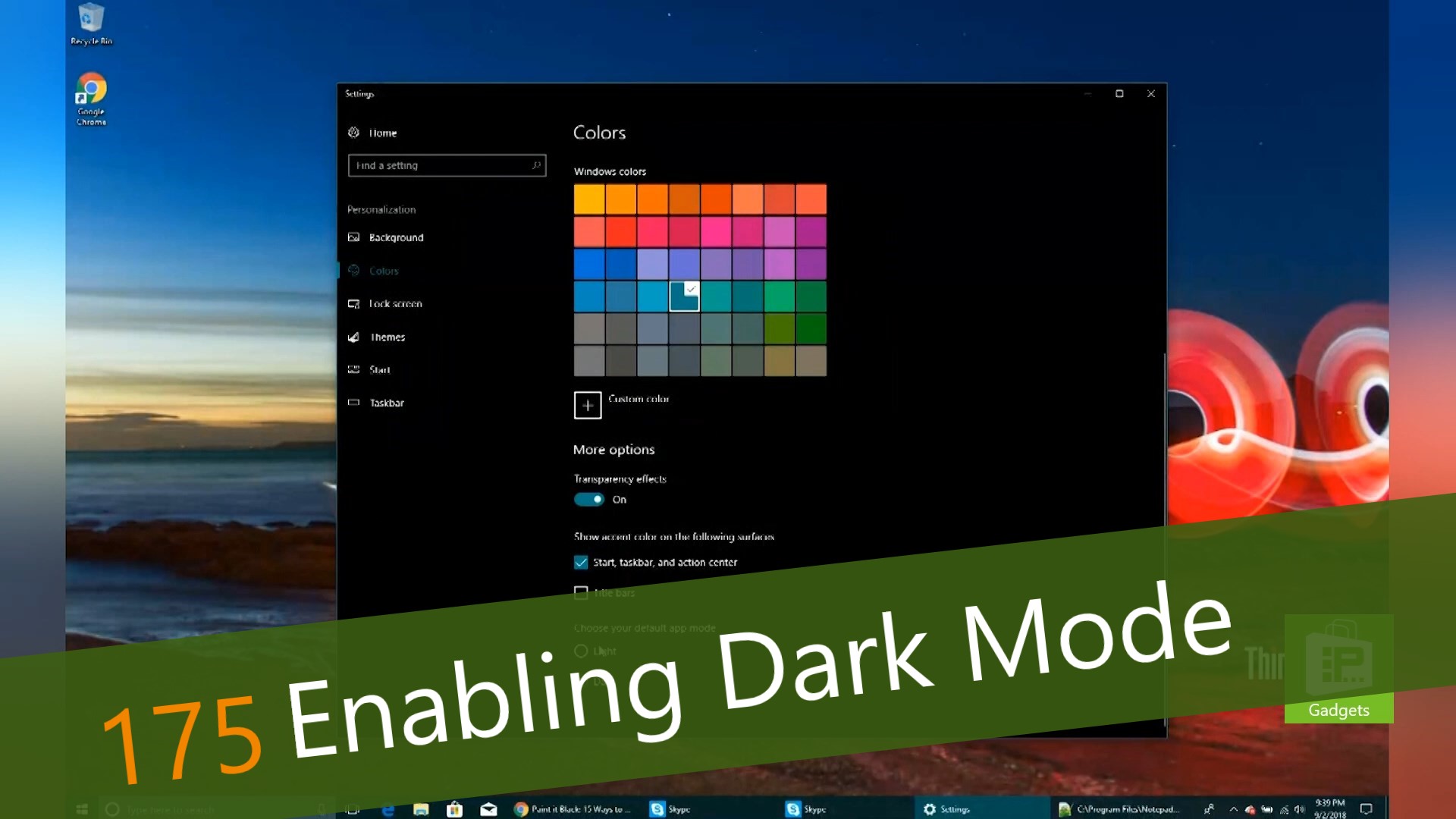Uncheck Start, taskbar, and action center
This screenshot has width=1456, height=819.
pyautogui.click(x=581, y=562)
